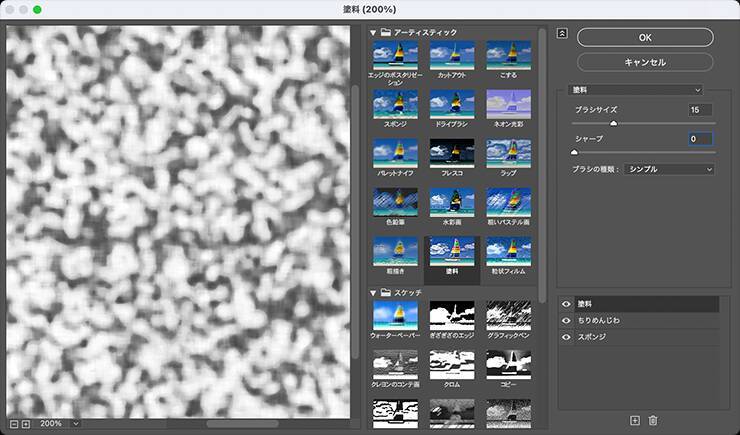Toggle visibility of ちりめんじわ layer

click(x=567, y=320)
